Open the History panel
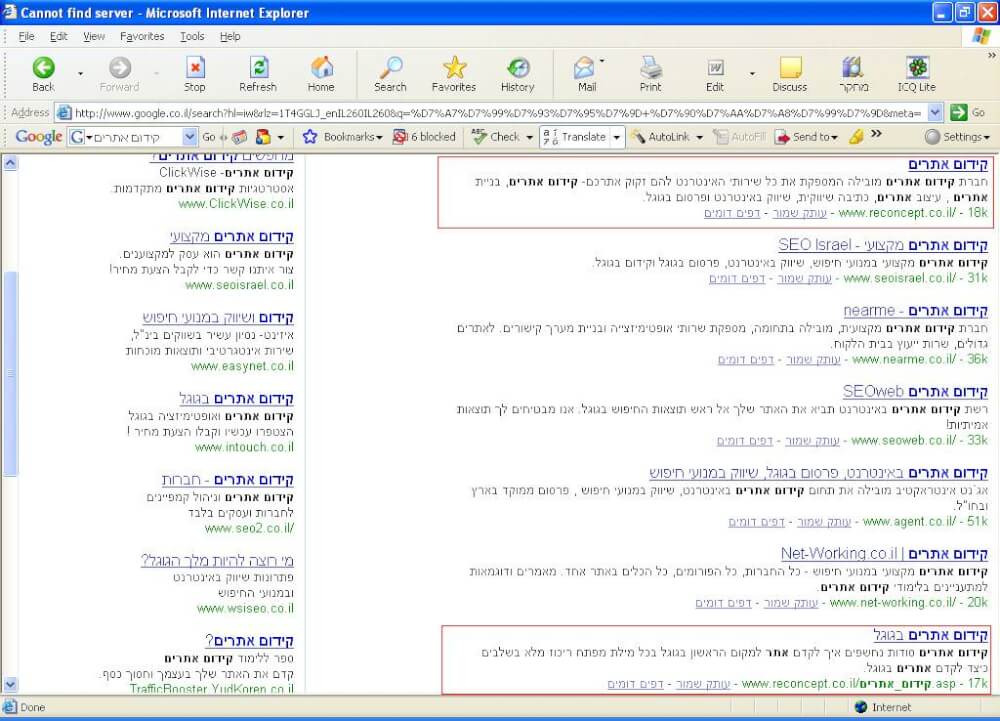This screenshot has height=721, width=1000. (517, 74)
